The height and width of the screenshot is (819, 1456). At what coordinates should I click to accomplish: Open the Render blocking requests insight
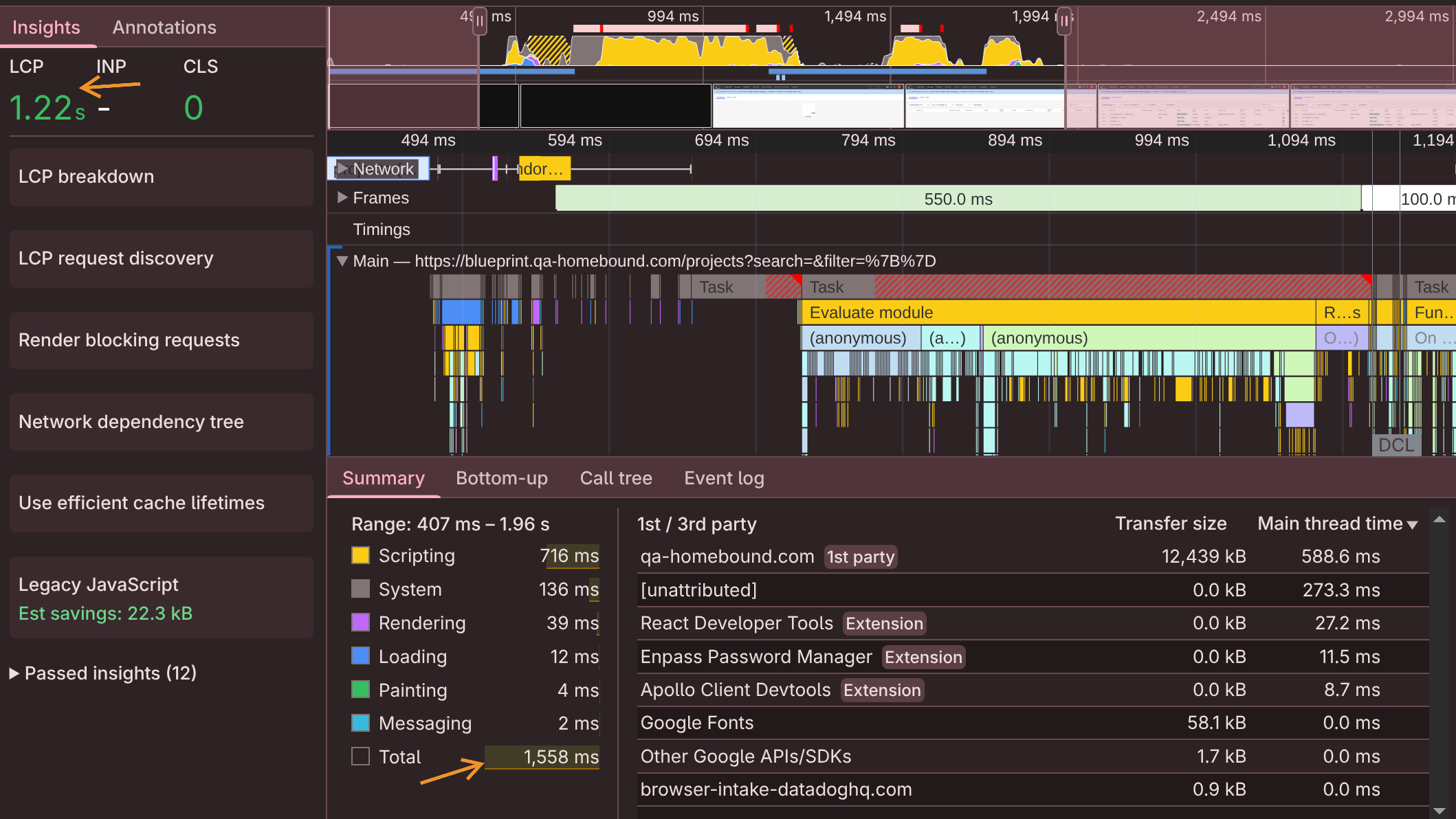coord(161,340)
